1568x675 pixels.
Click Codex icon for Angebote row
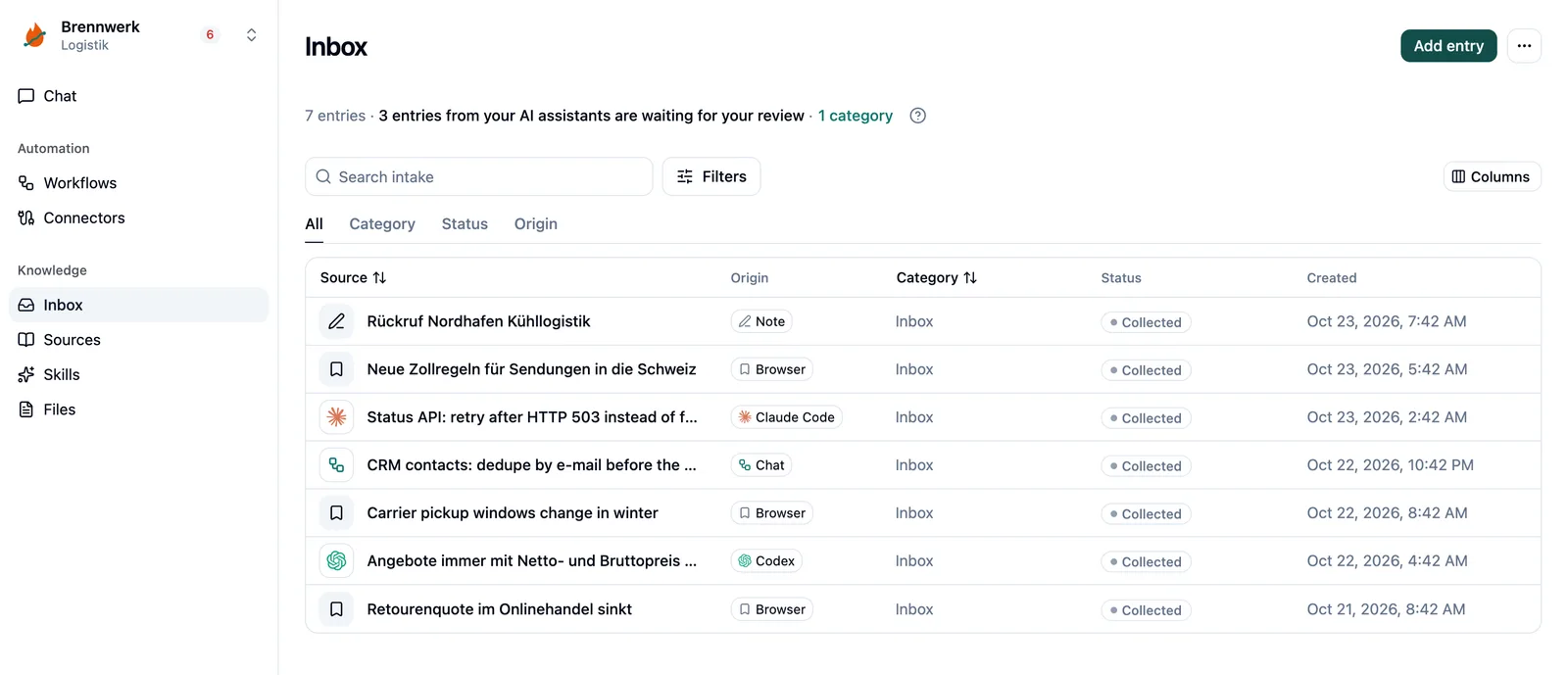point(336,561)
